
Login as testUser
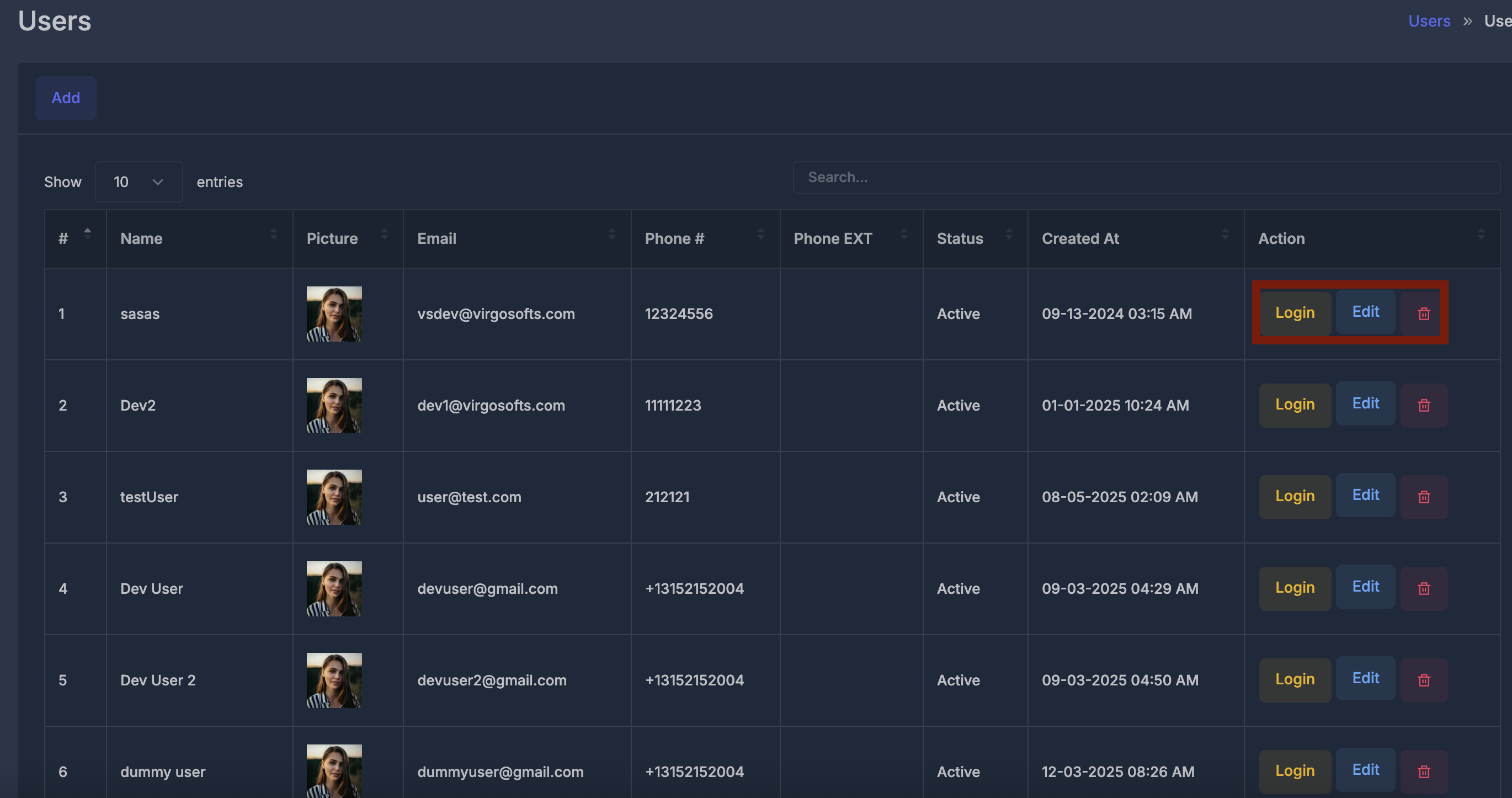(1295, 496)
